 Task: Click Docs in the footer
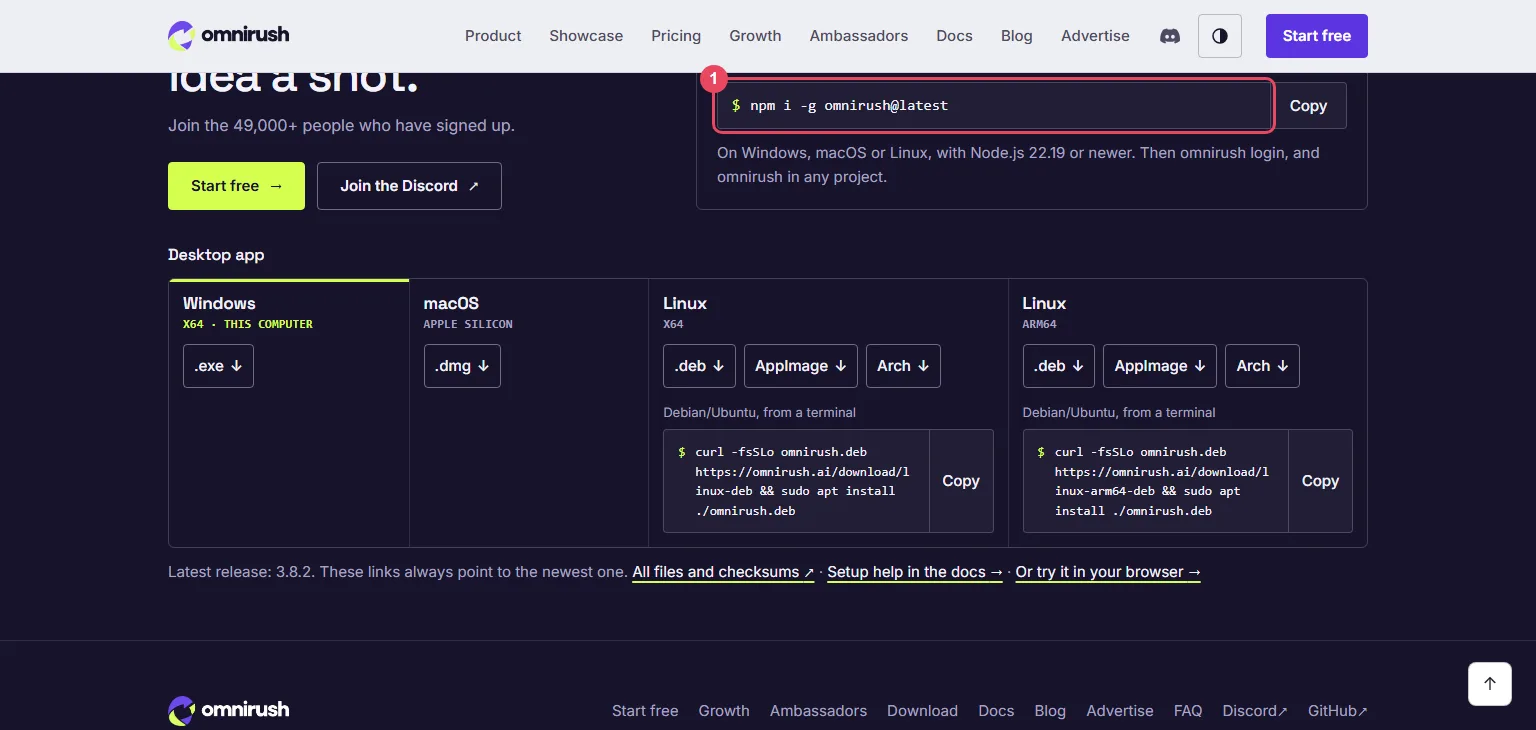point(996,711)
